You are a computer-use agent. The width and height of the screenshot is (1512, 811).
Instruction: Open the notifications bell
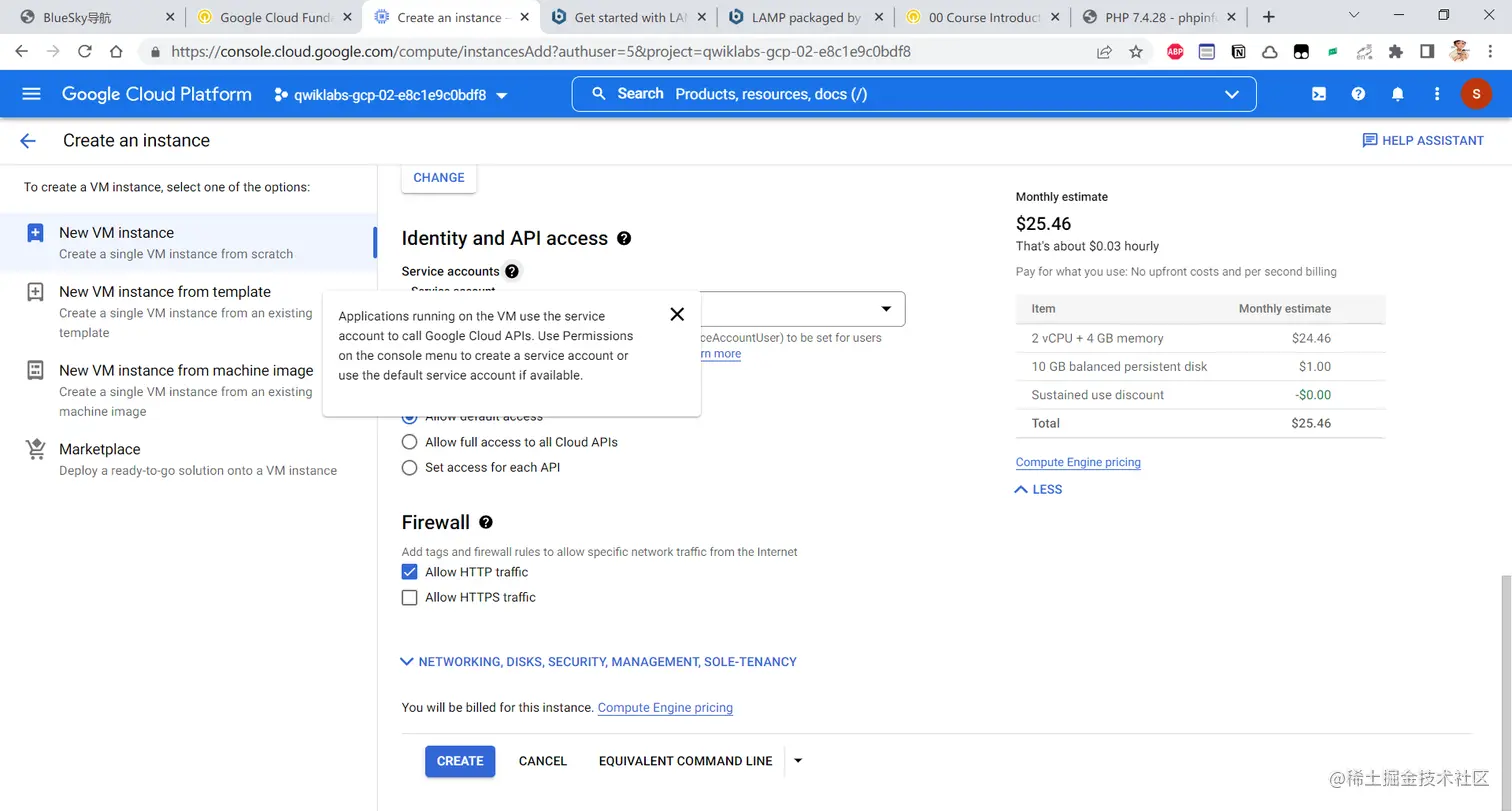click(1398, 94)
